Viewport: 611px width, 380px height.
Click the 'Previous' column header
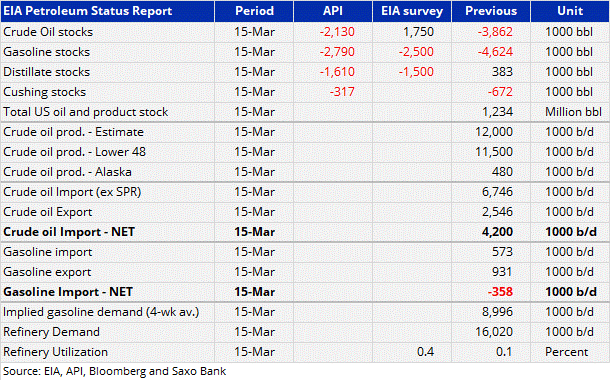pyautogui.click(x=491, y=11)
